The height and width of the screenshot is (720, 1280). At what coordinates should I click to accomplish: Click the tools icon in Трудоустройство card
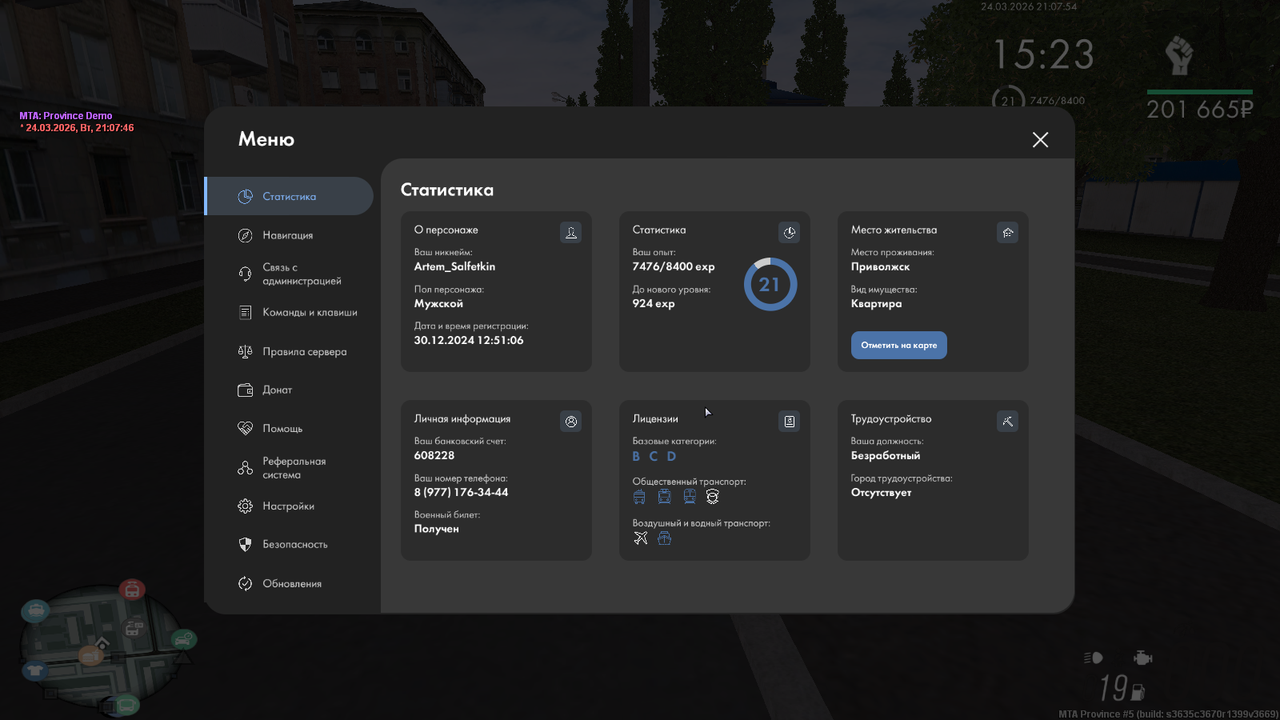1007,422
